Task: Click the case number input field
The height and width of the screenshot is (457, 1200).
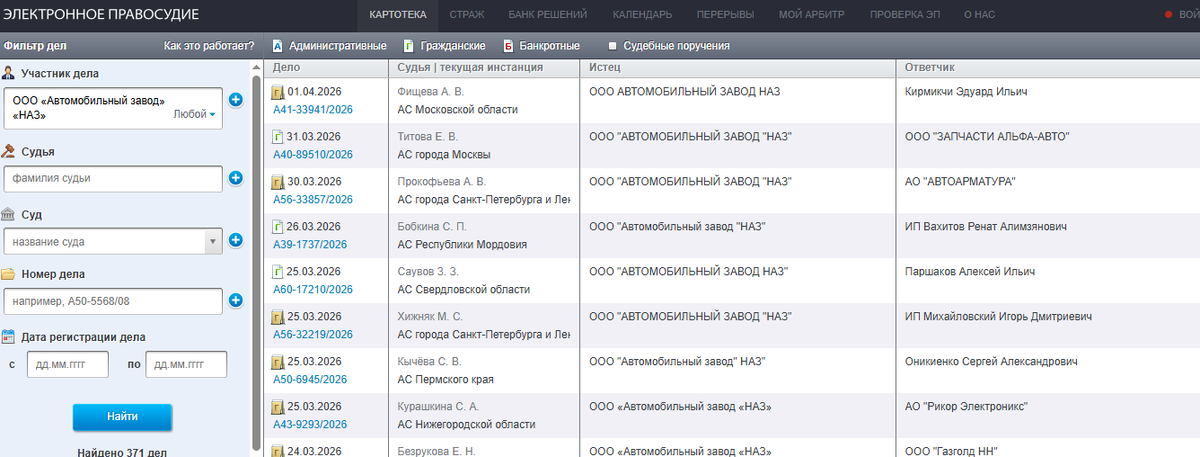Action: [113, 300]
